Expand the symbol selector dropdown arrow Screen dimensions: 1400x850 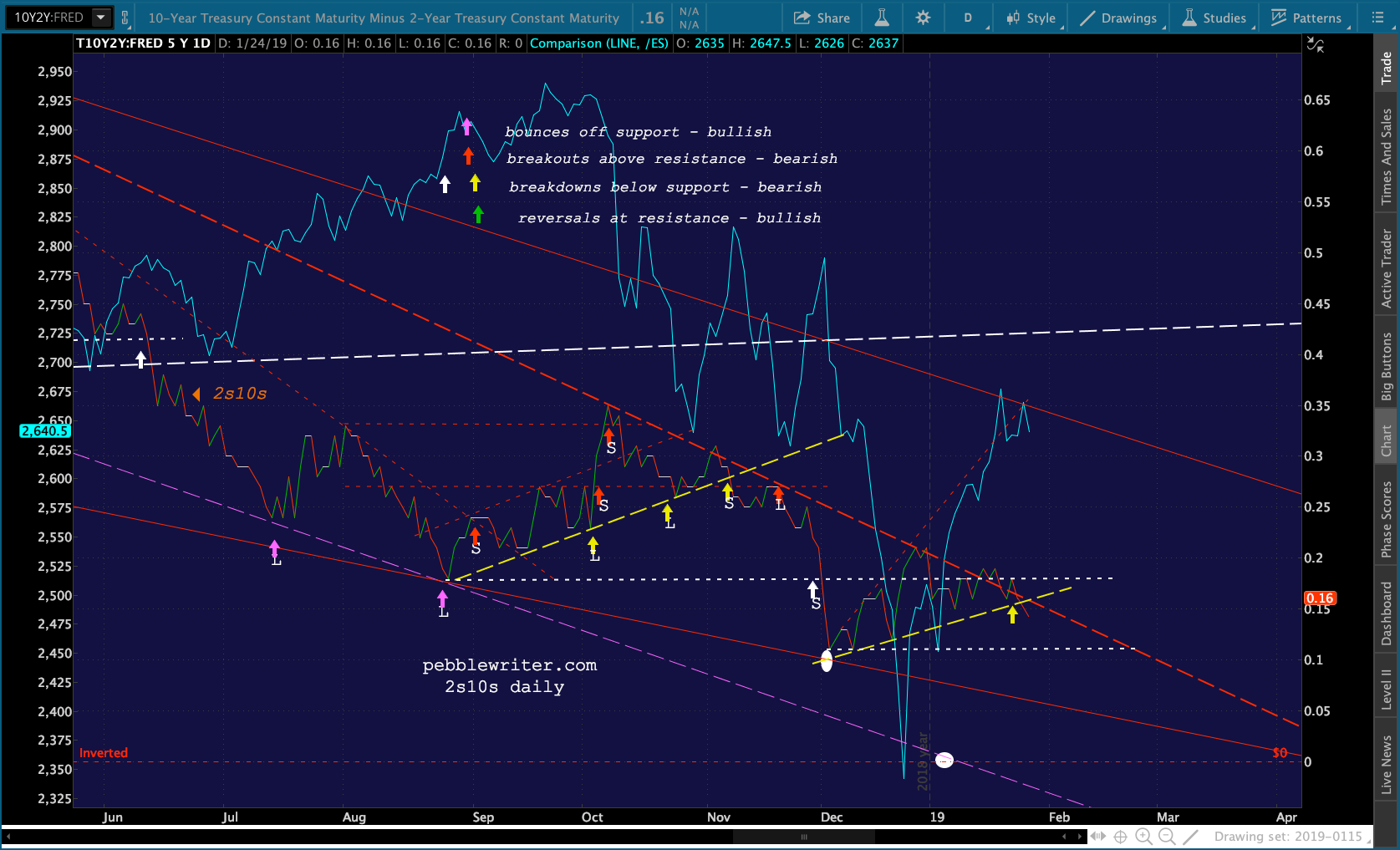coord(101,17)
